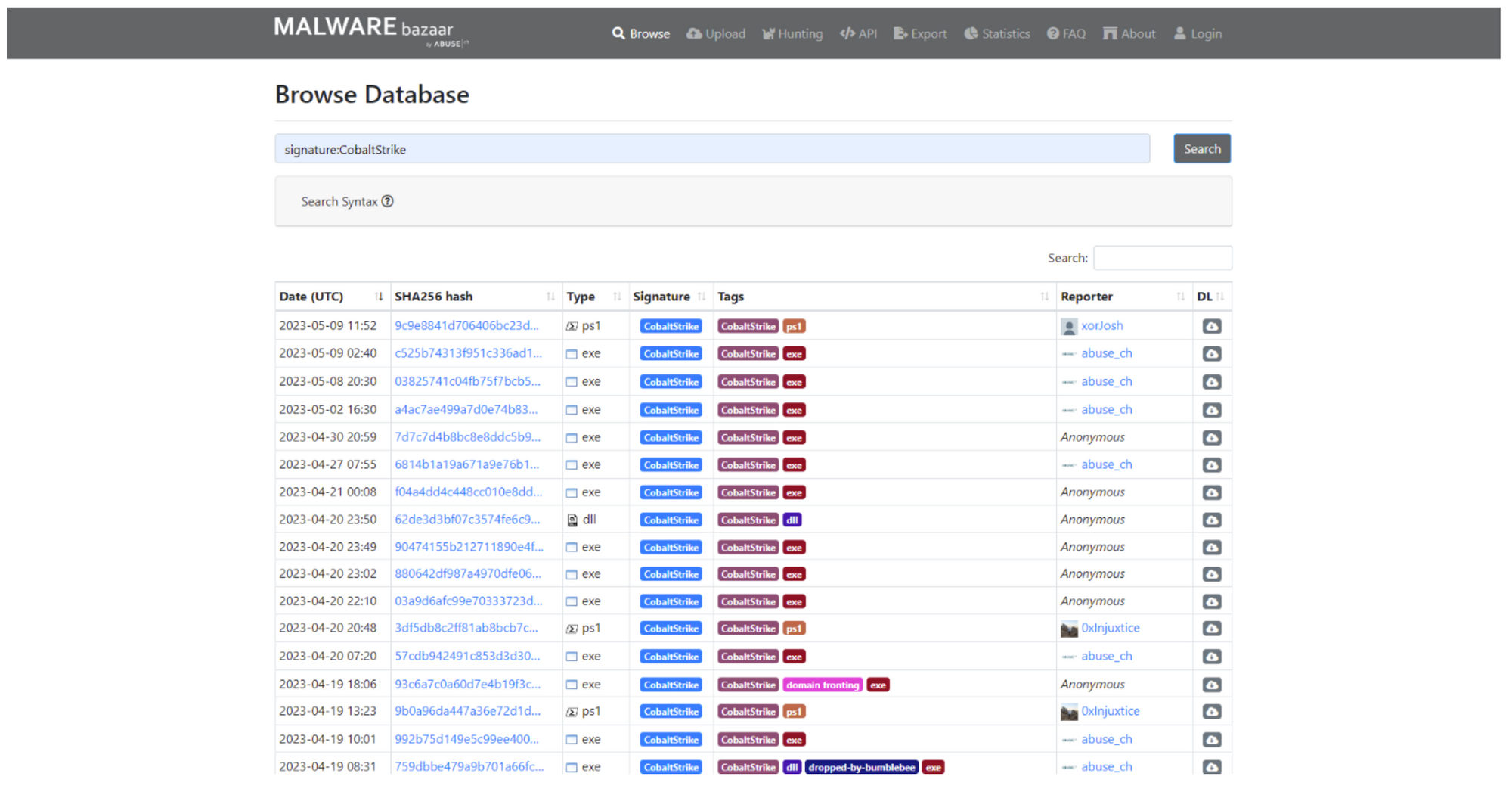This screenshot has width=1512, height=795.
Task: Open the About navigation item
Action: pyautogui.click(x=1129, y=33)
